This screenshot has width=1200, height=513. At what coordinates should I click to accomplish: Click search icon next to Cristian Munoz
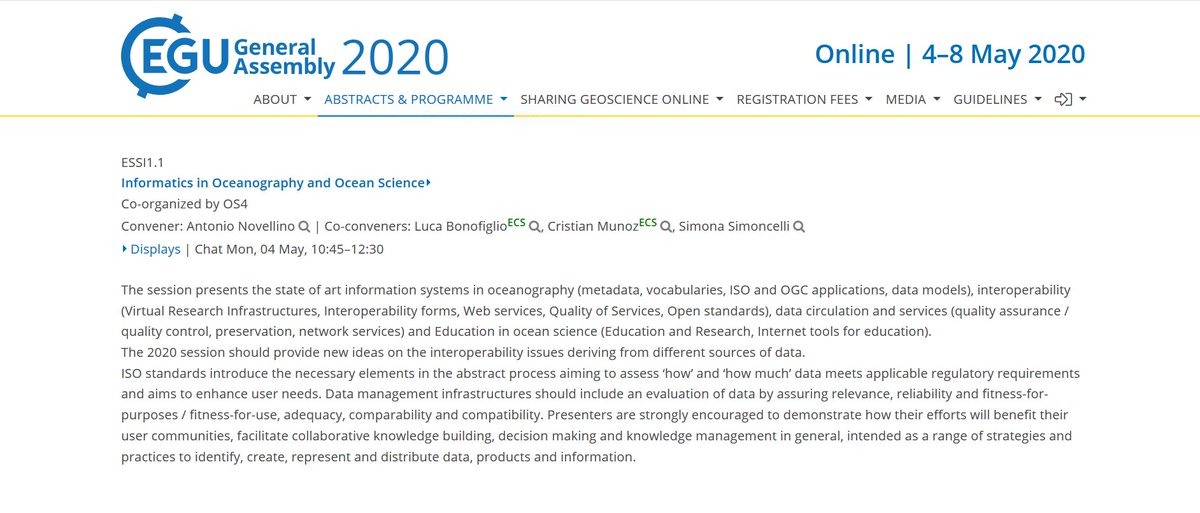click(x=666, y=227)
